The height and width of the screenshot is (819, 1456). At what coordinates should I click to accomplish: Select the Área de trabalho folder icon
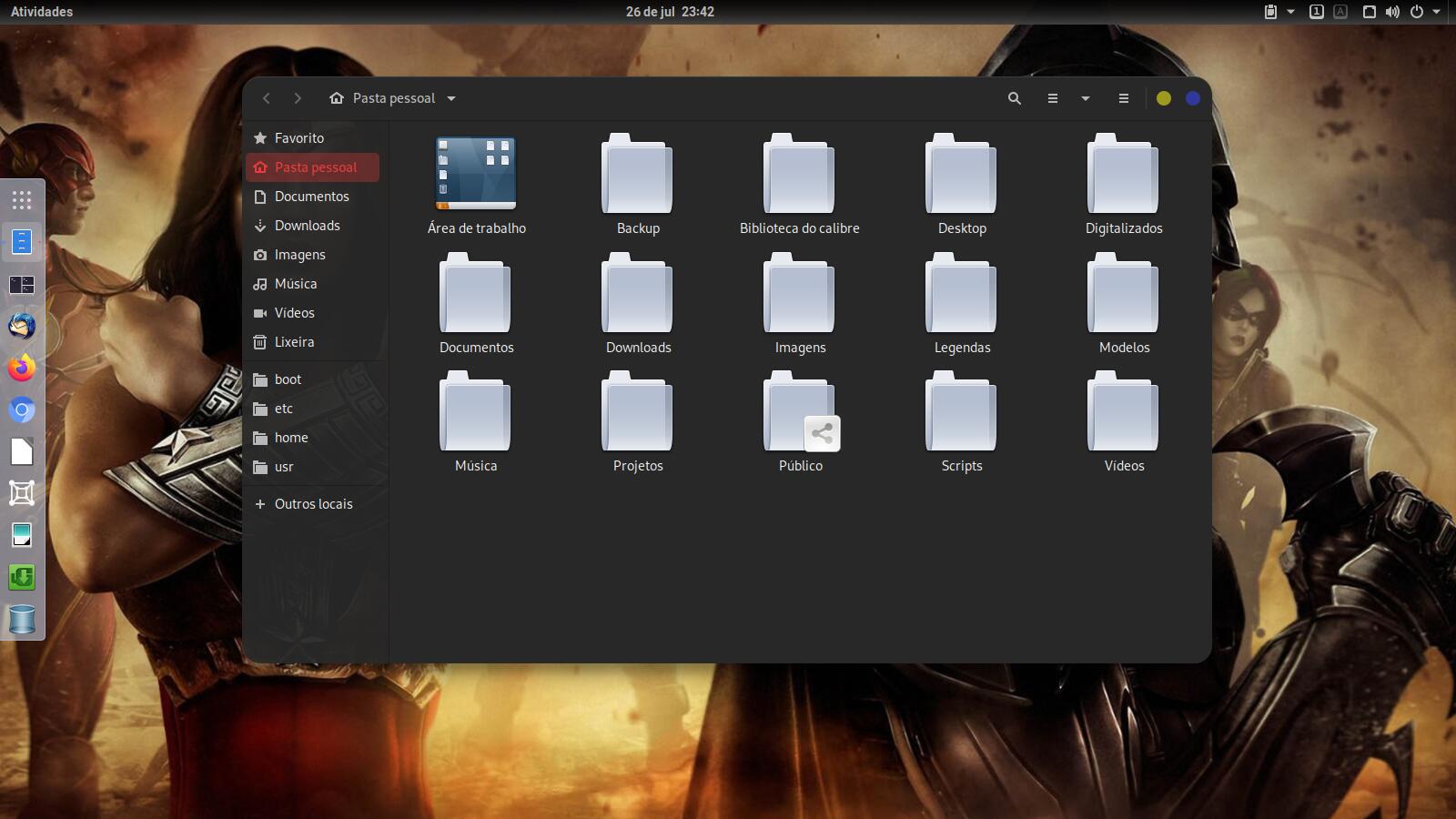(476, 174)
